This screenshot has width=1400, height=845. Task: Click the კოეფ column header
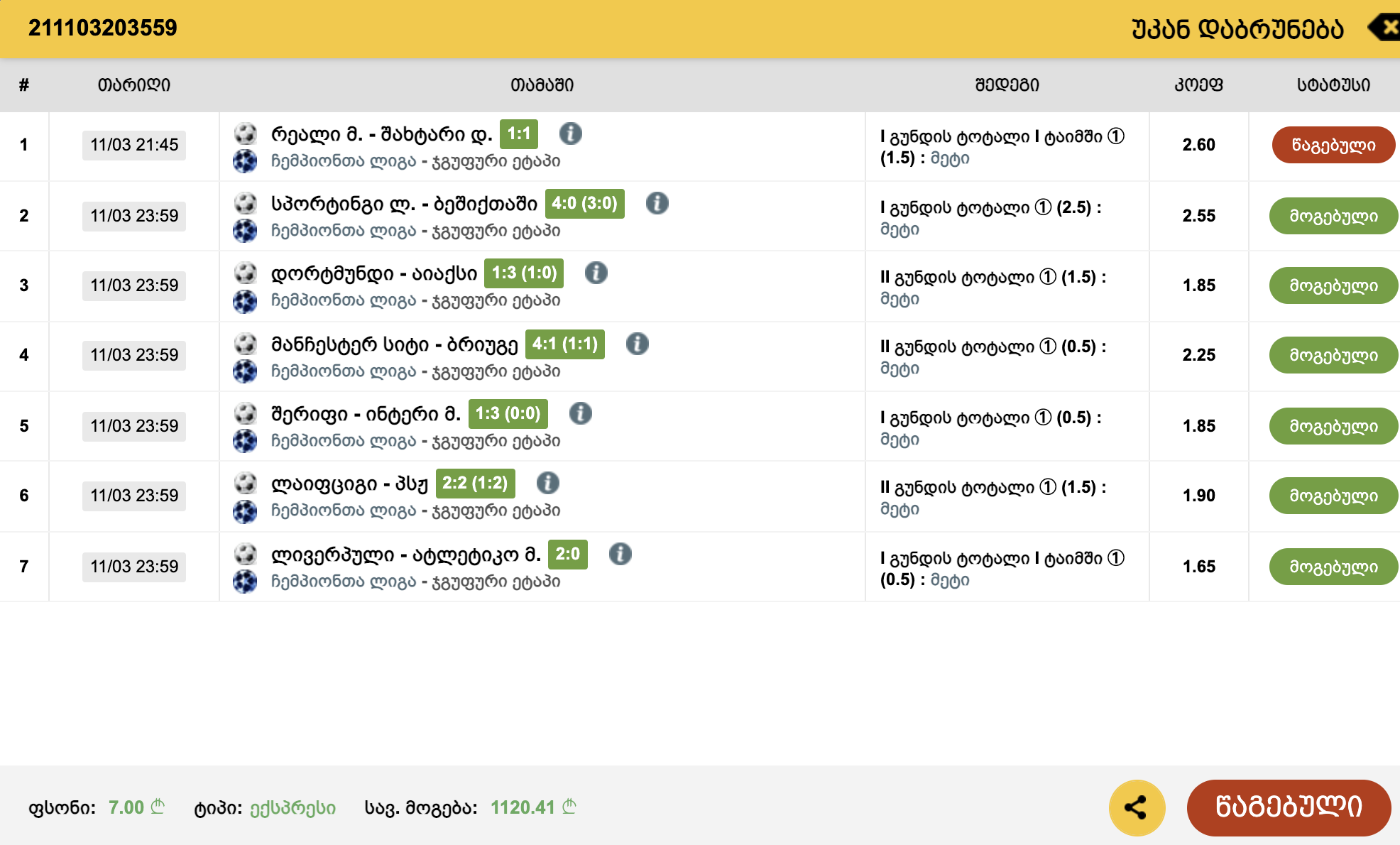click(1198, 85)
